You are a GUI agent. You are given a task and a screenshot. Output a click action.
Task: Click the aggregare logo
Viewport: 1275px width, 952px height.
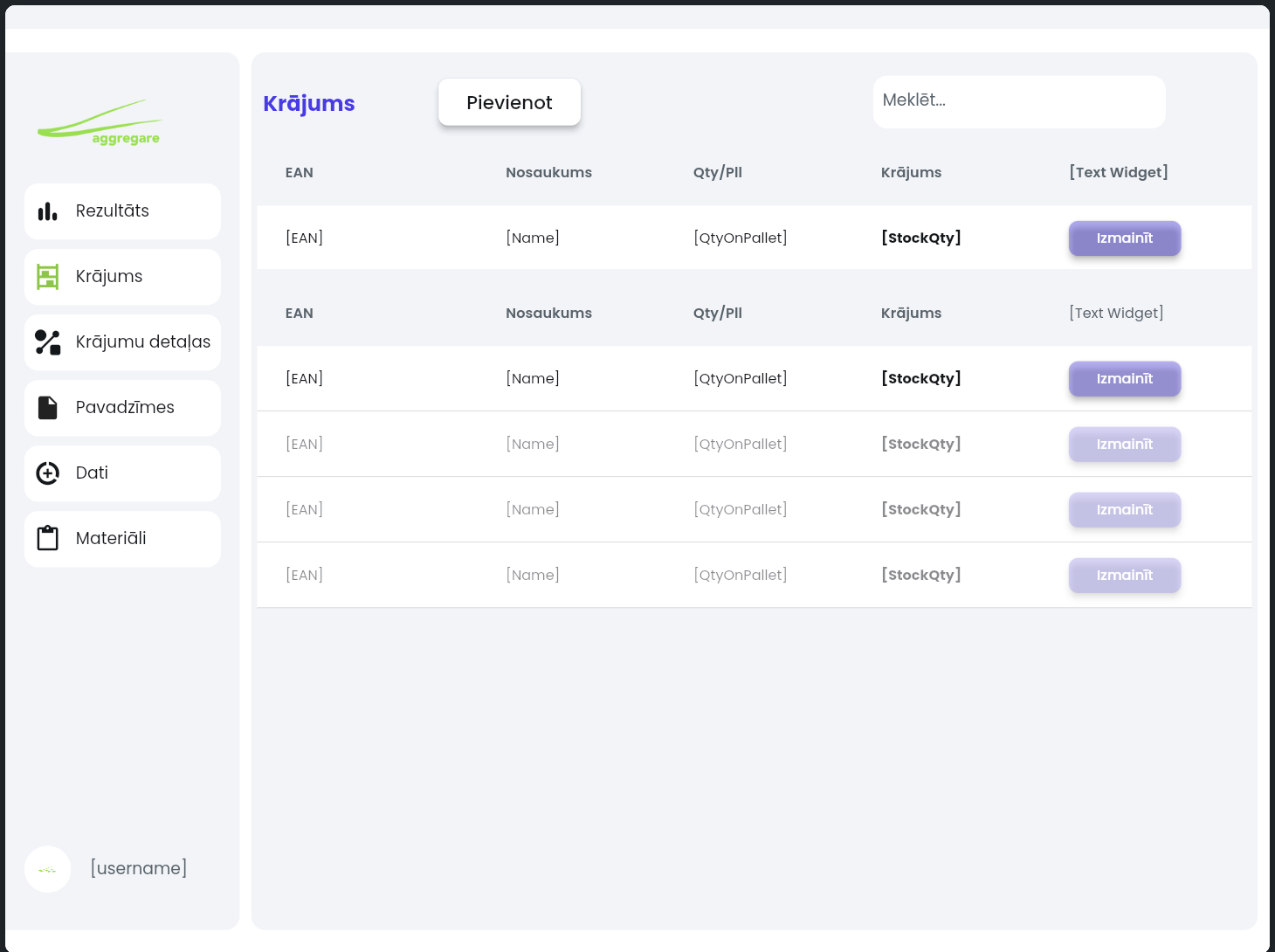[x=100, y=122]
